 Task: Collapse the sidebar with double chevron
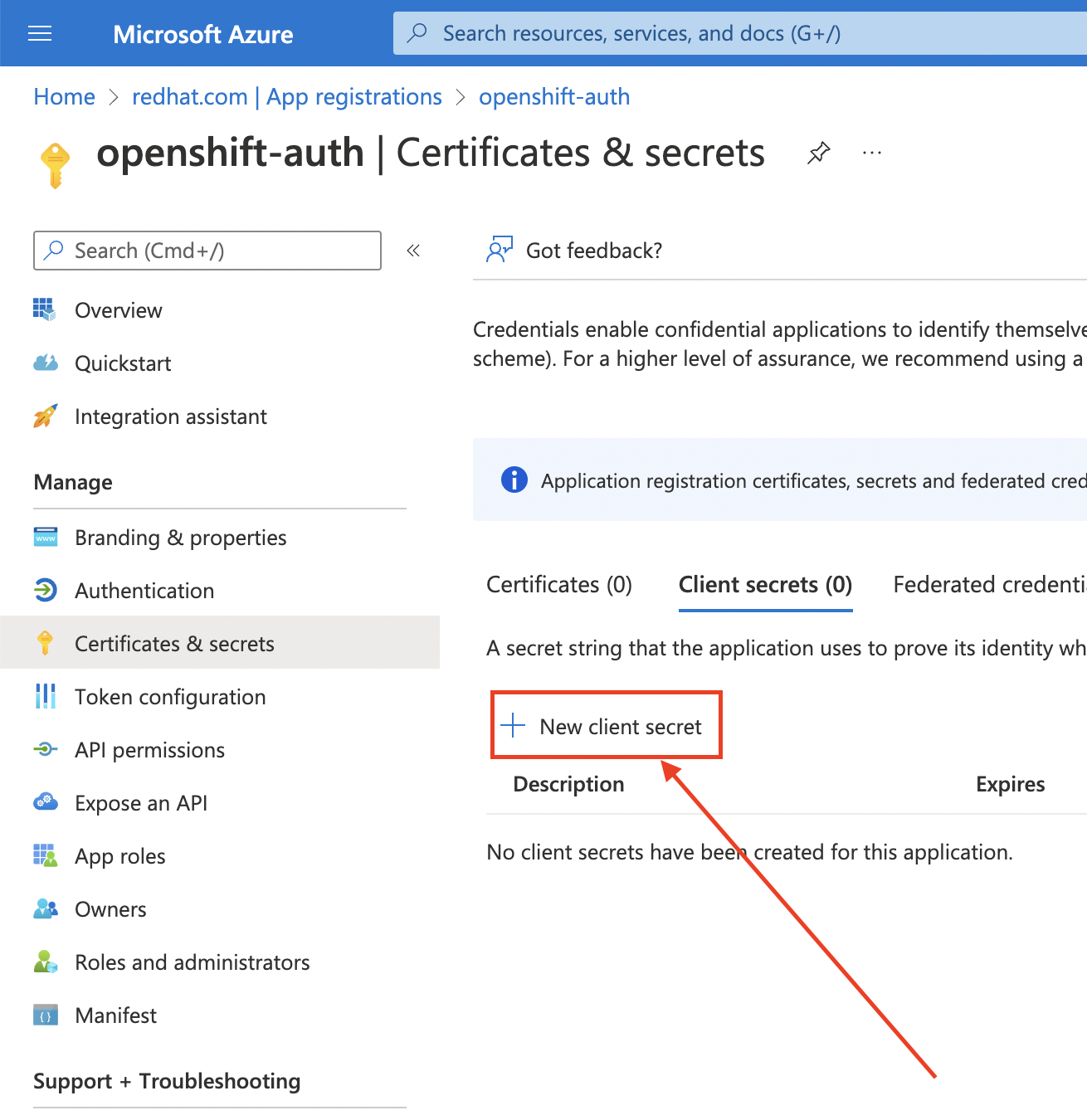pyautogui.click(x=413, y=251)
